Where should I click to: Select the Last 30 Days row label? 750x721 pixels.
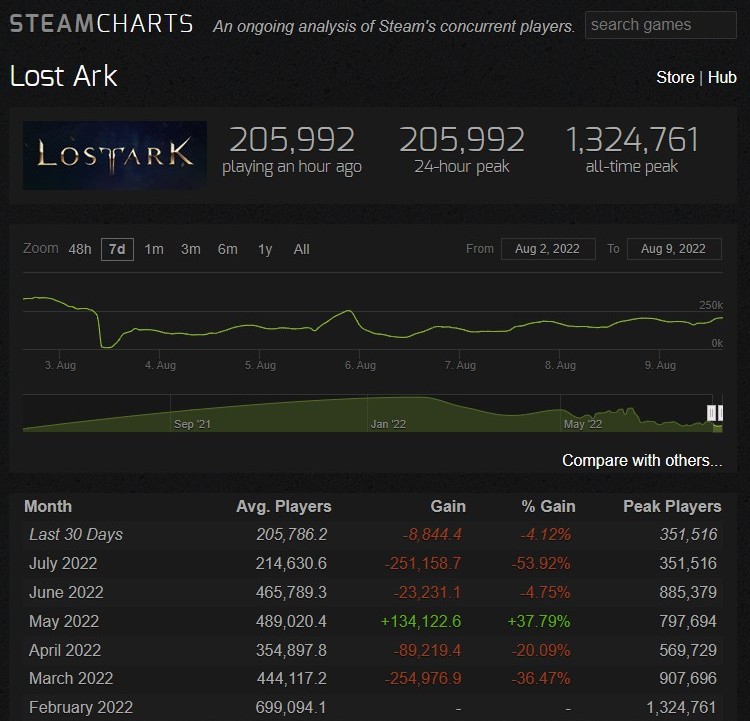click(x=76, y=534)
